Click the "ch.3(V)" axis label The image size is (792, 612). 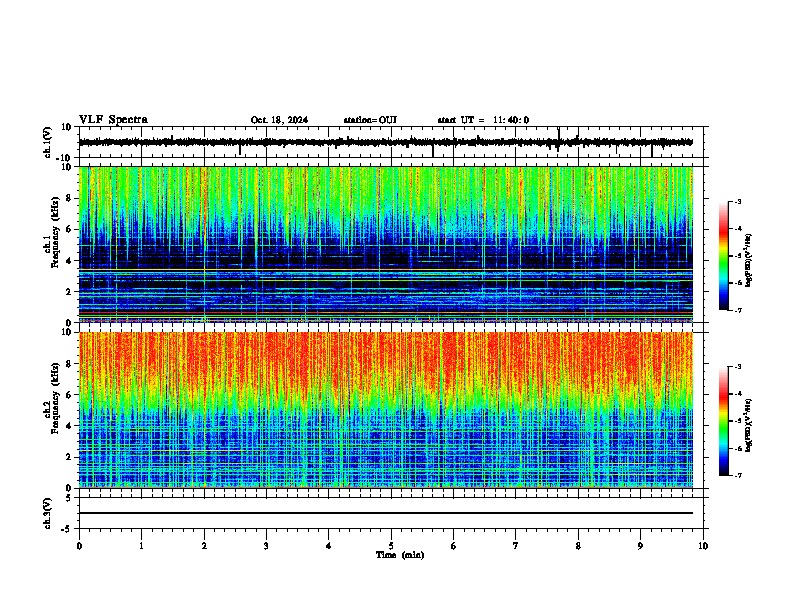[x=48, y=514]
